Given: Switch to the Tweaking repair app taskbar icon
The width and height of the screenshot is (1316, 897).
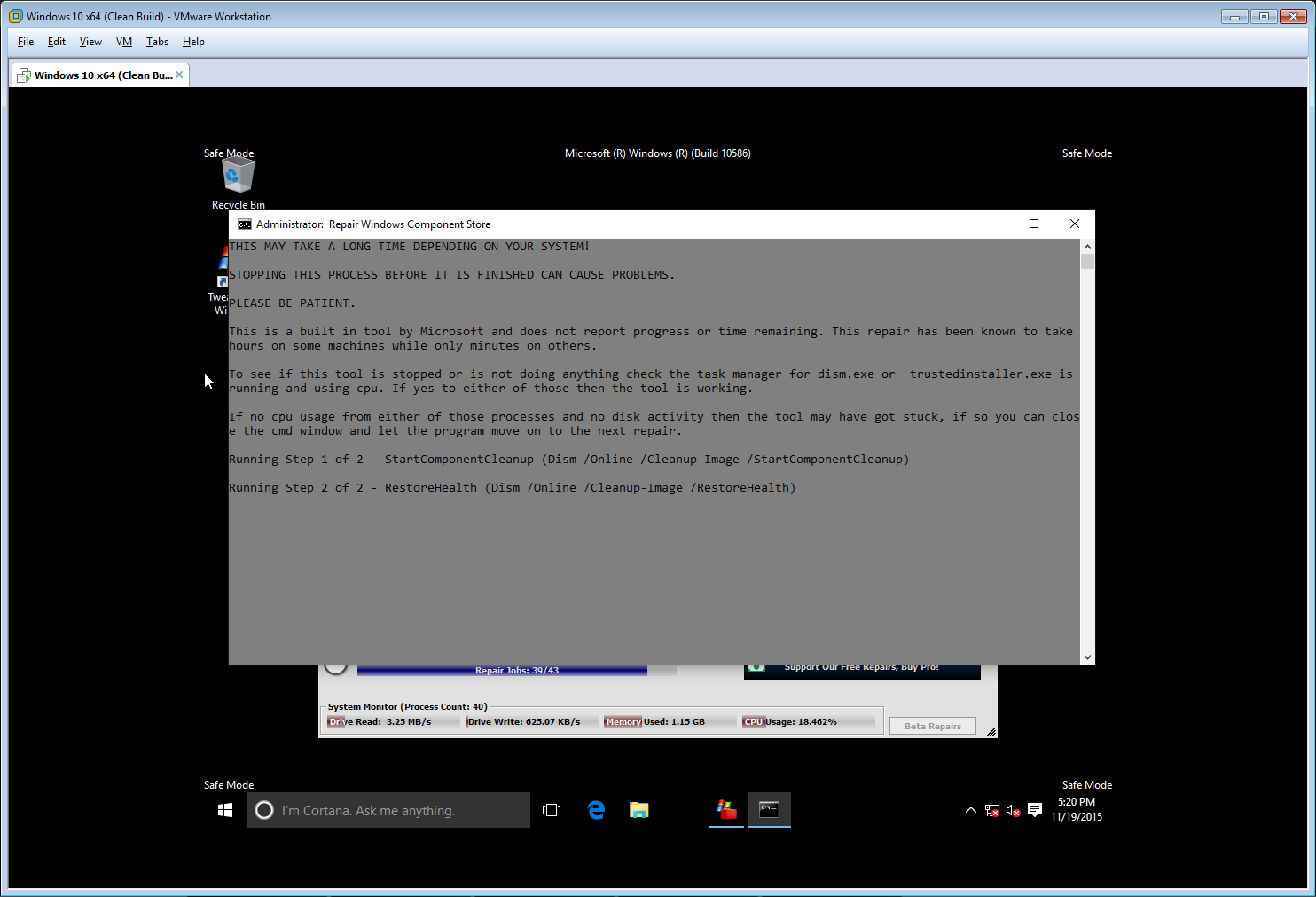Looking at the screenshot, I should (726, 810).
